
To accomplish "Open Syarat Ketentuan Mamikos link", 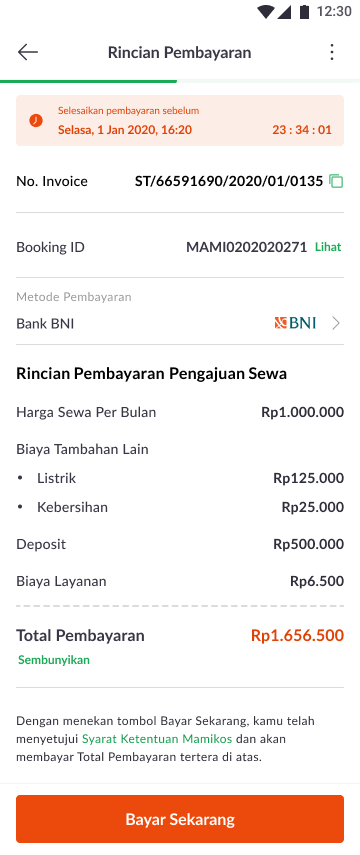I will [x=157, y=739].
